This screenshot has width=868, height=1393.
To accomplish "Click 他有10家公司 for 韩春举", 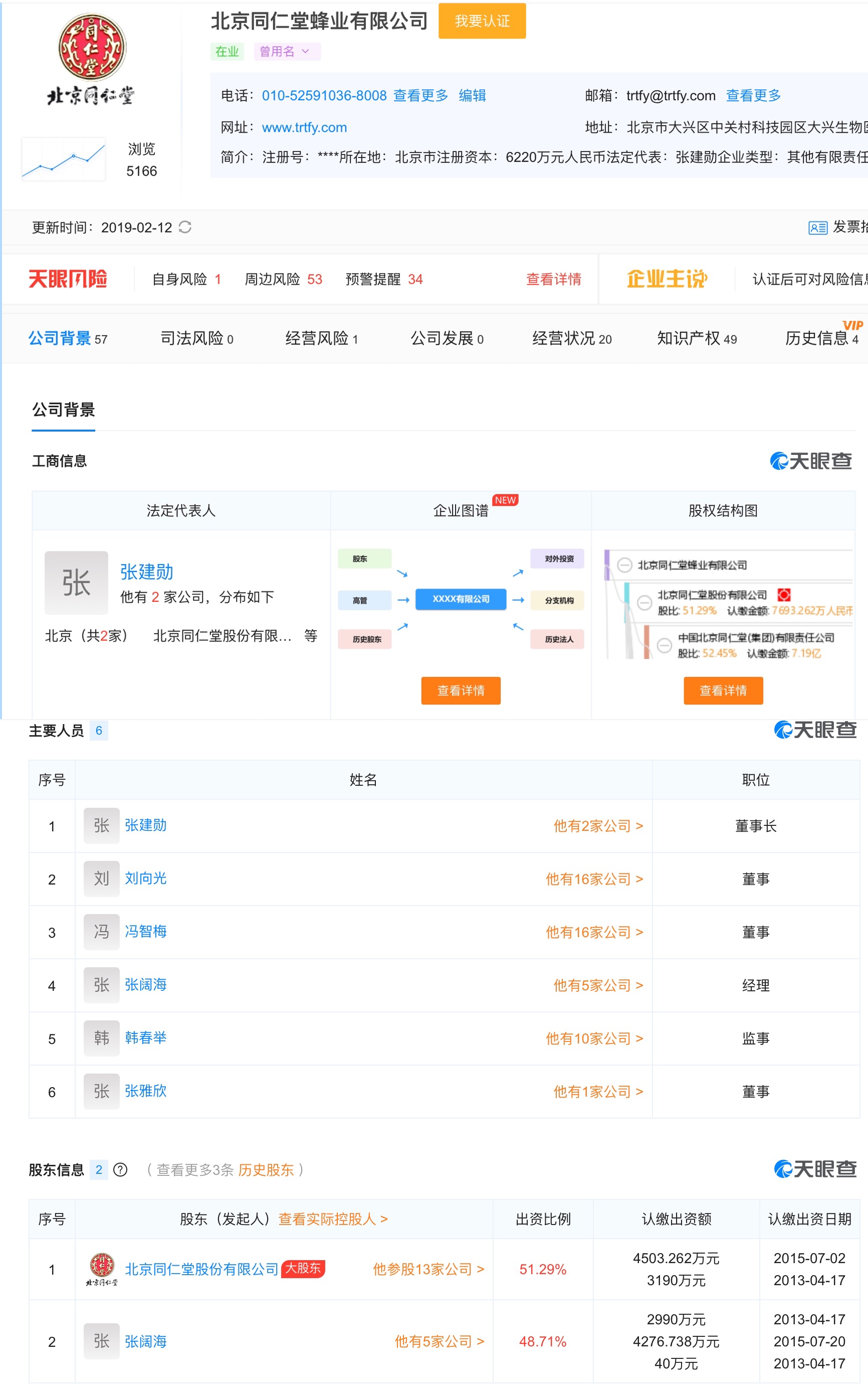I will pos(594,1038).
